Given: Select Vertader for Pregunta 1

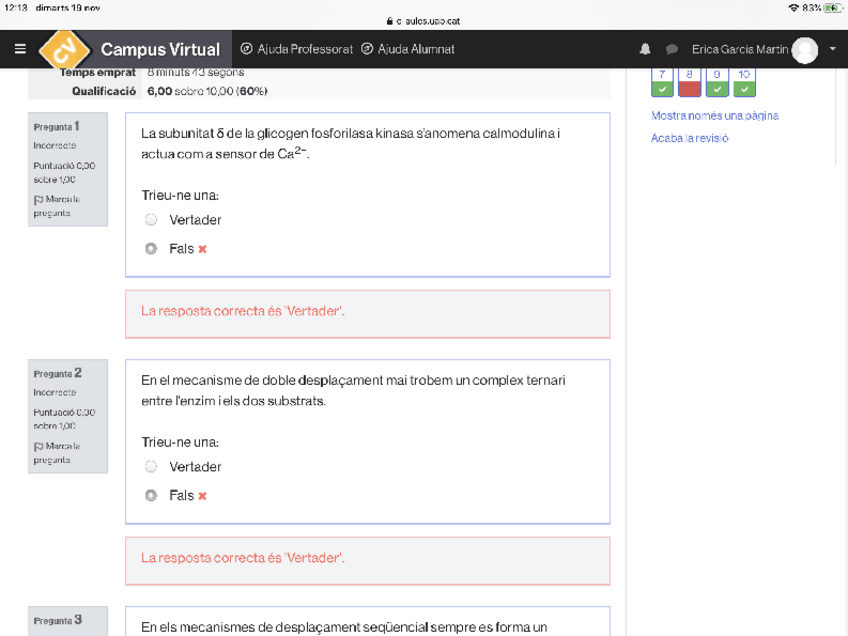Looking at the screenshot, I should point(151,220).
